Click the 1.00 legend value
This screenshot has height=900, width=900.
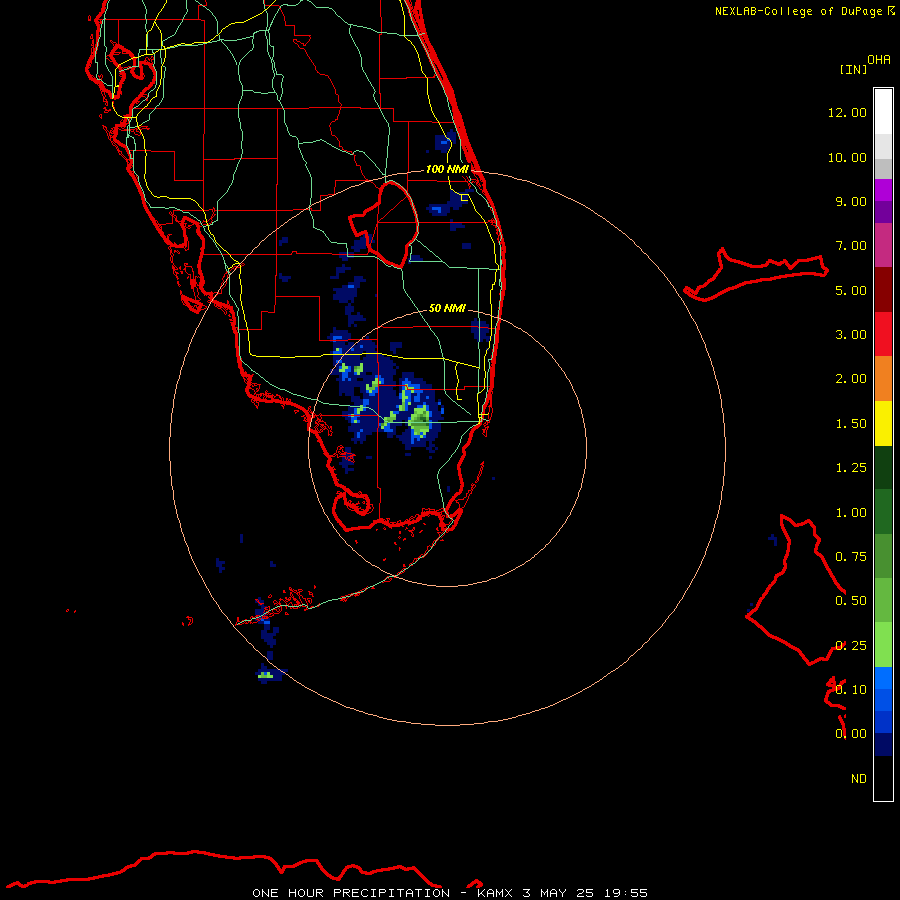coord(851,513)
